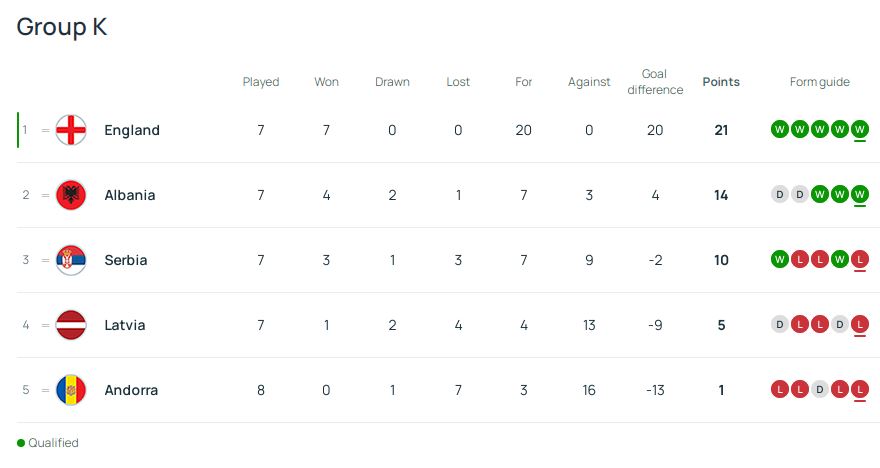Click Latvia's first draw form badge
Image resolution: width=880 pixels, height=468 pixels.
click(x=780, y=325)
